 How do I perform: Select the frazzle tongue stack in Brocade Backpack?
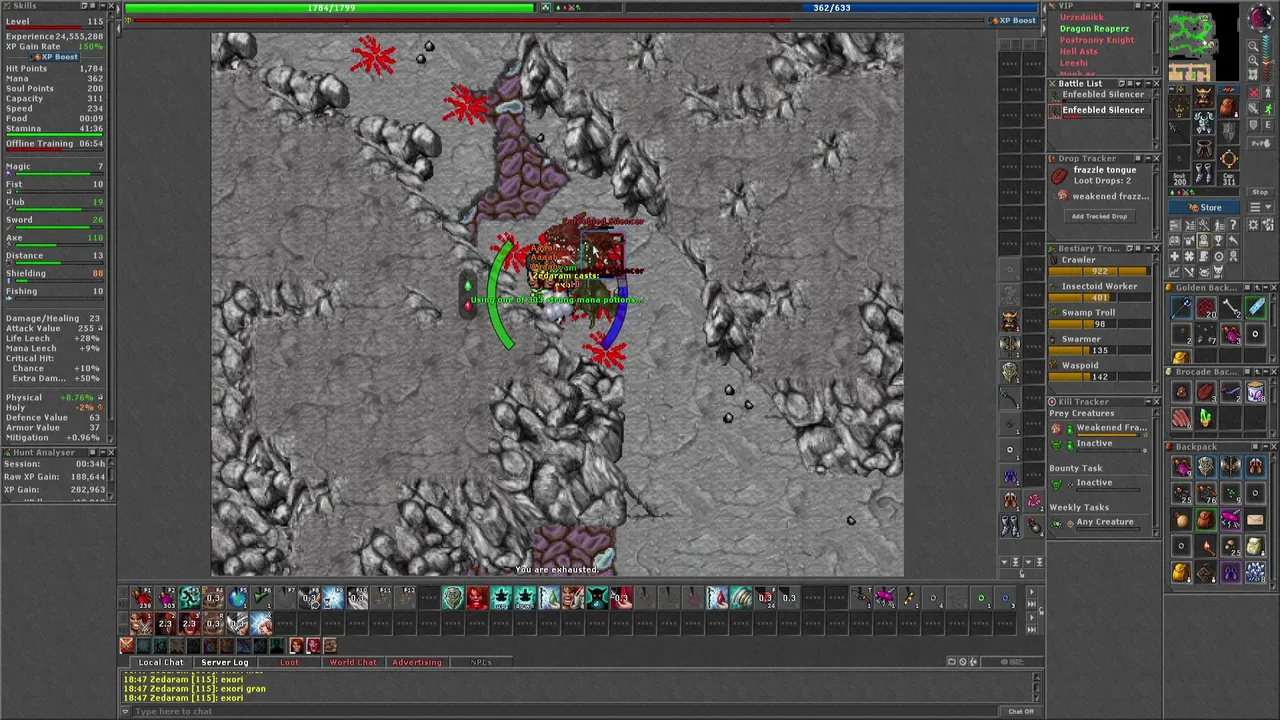click(x=1206, y=392)
